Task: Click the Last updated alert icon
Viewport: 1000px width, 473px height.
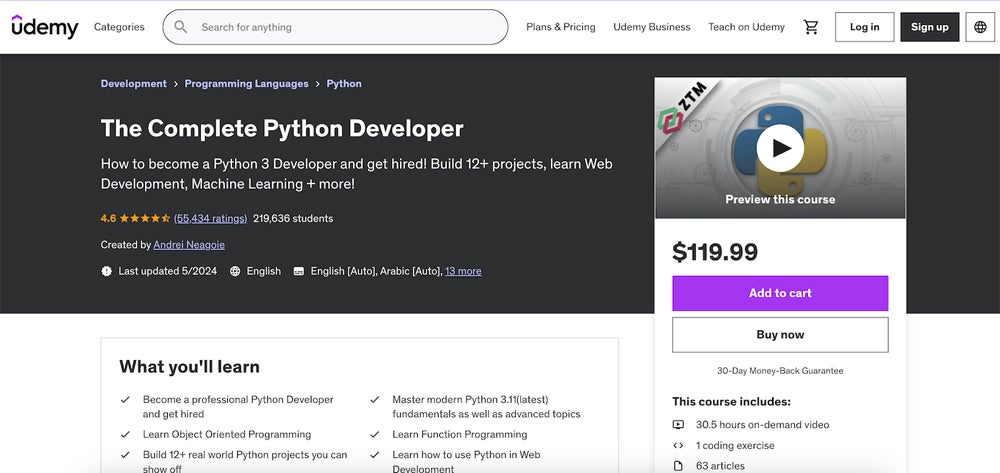Action: 107,271
